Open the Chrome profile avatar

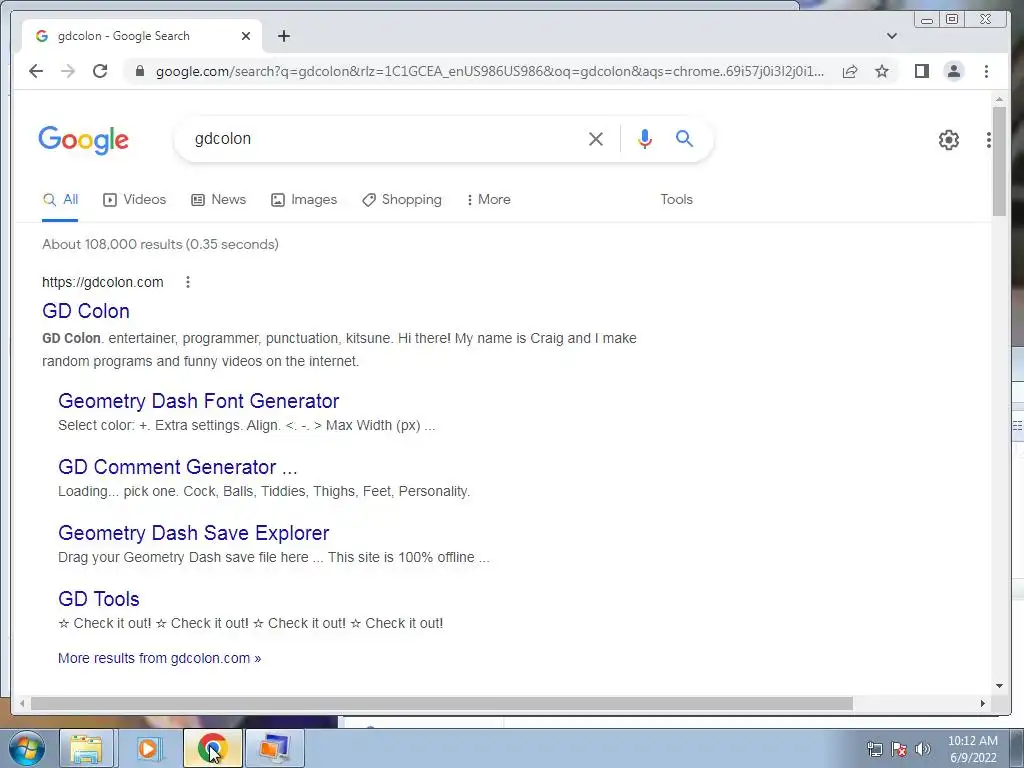coord(953,71)
